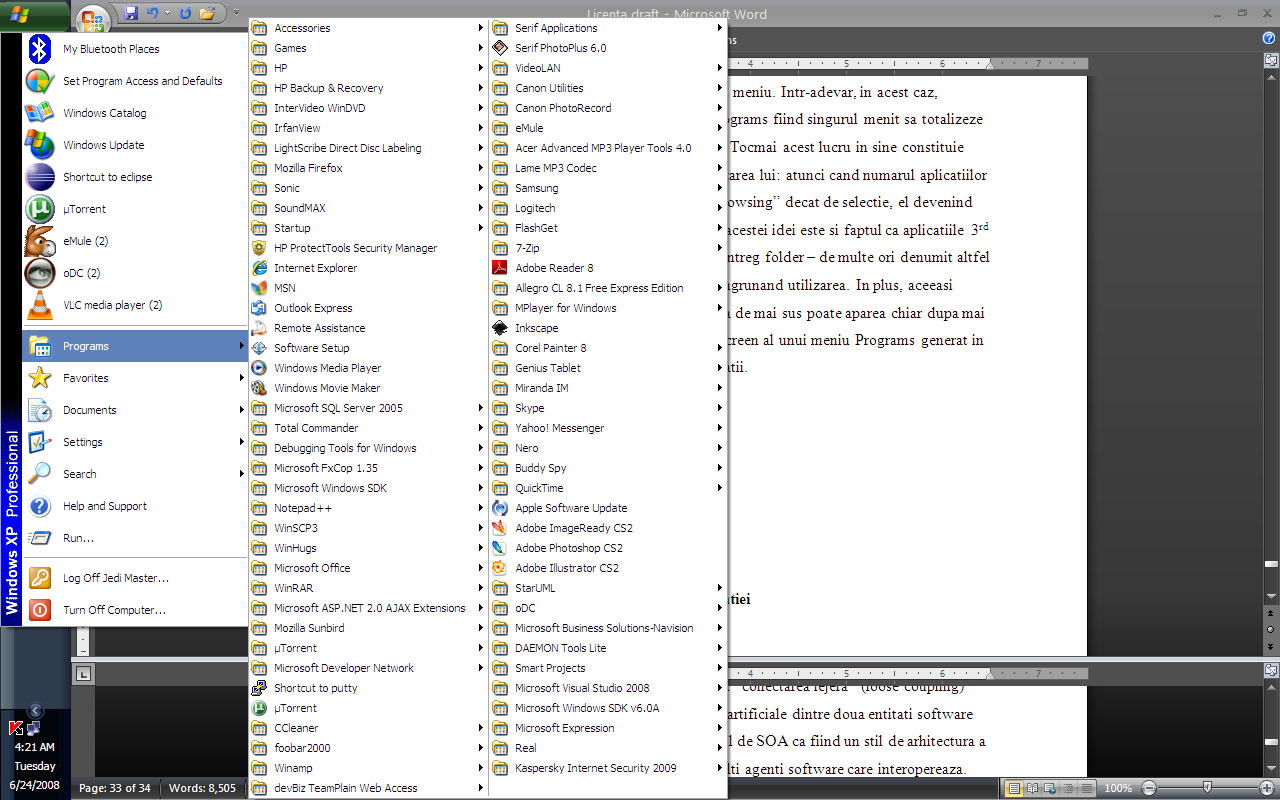Click the VLC traffic cone icon
Screen dimensions: 1280x800
[x=40, y=305]
